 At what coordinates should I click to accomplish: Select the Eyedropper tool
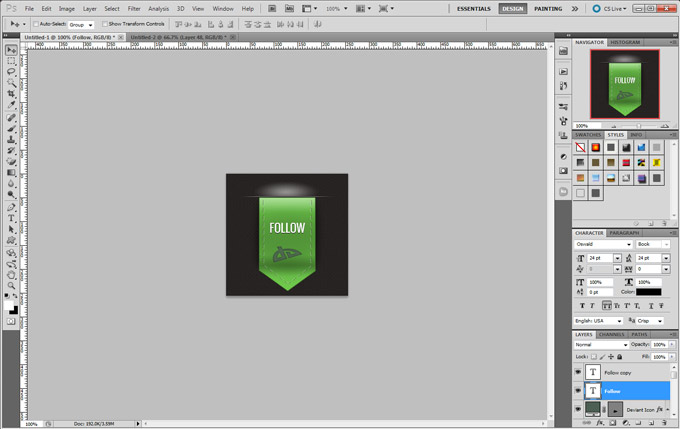[x=11, y=105]
